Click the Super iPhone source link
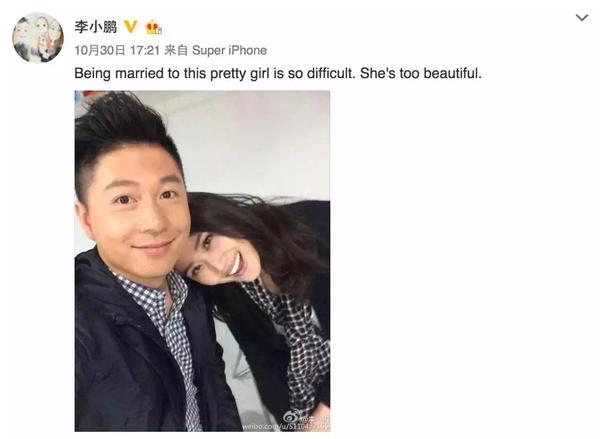This screenshot has width=600, height=439. click(x=230, y=50)
